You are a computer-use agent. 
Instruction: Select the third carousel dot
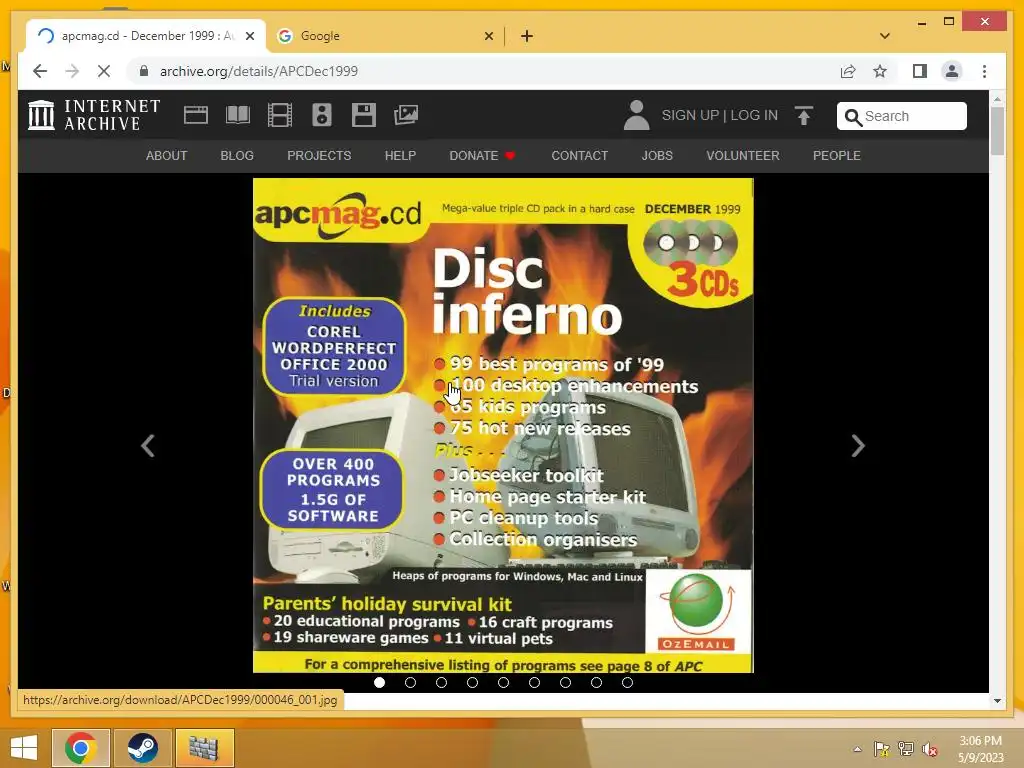coord(441,682)
